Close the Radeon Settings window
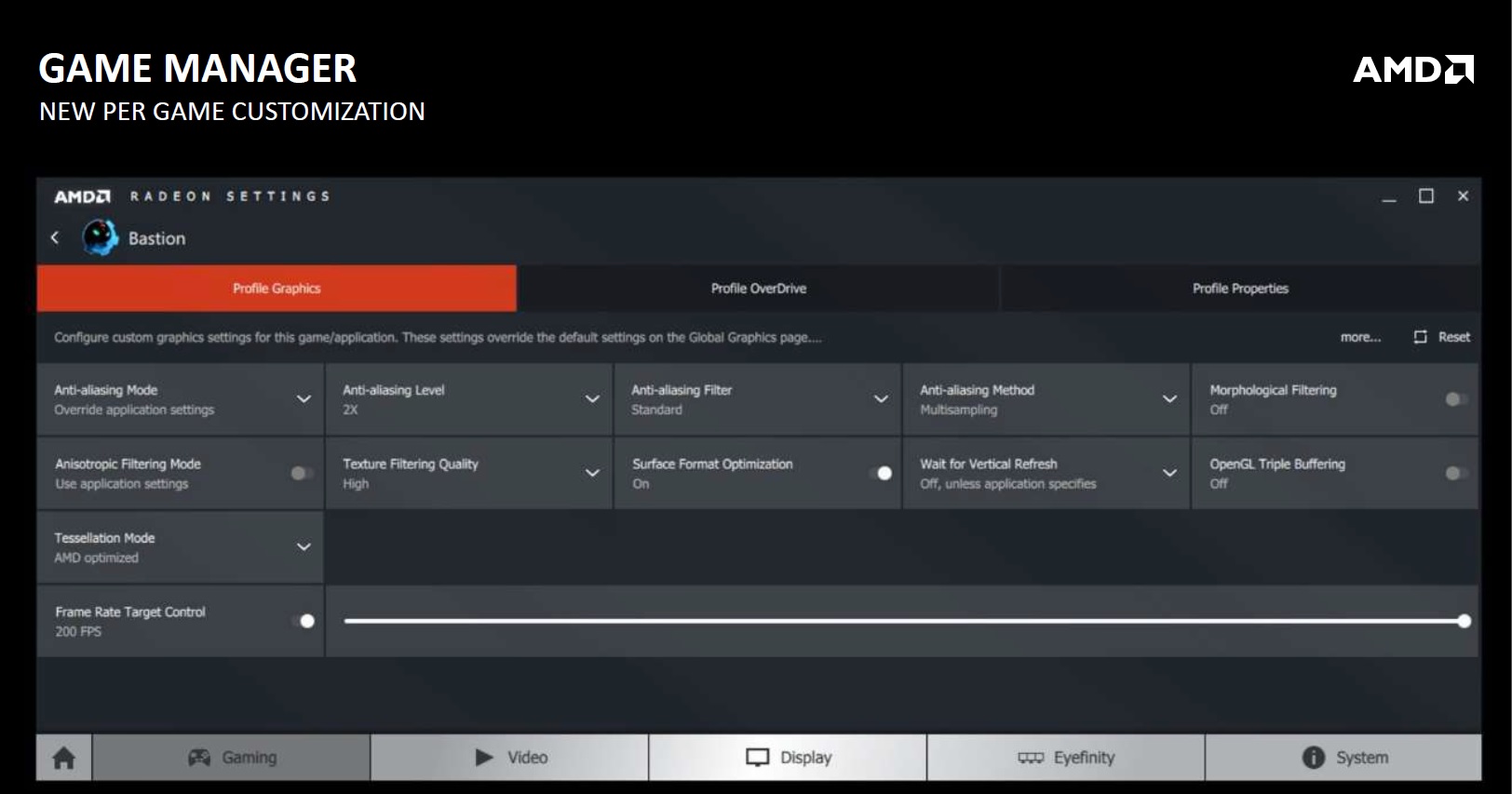 tap(1463, 196)
